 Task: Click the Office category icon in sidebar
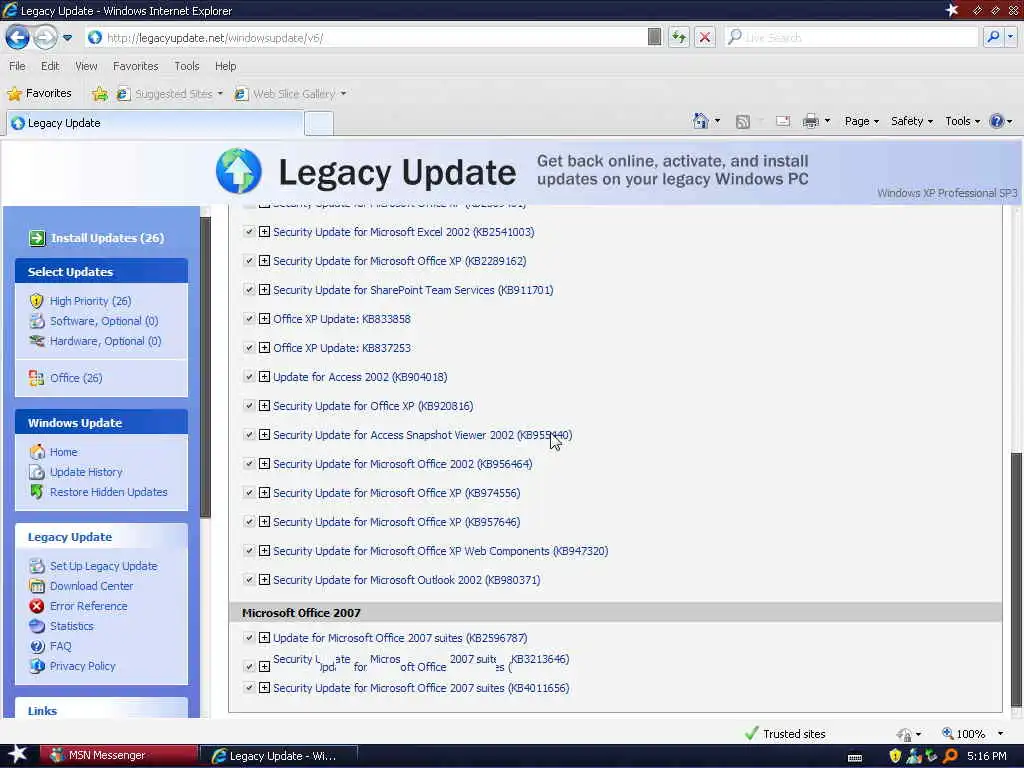37,378
